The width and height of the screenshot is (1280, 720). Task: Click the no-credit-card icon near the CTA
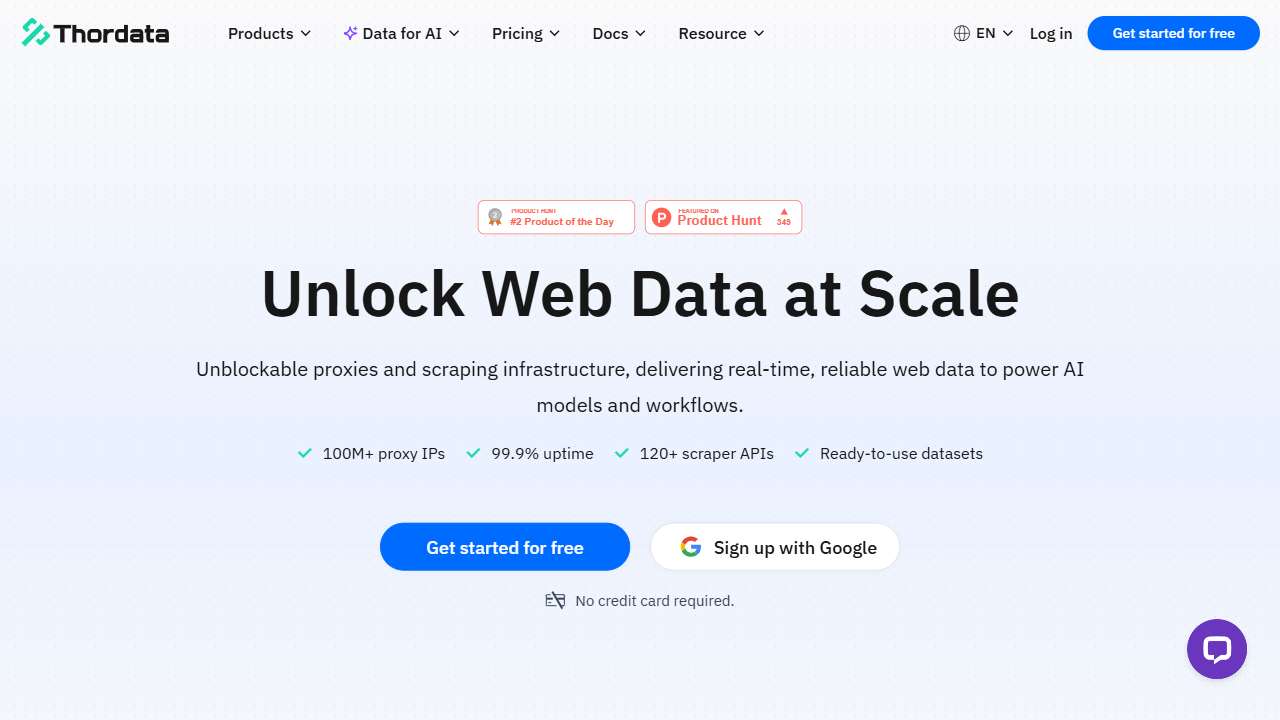tap(555, 600)
